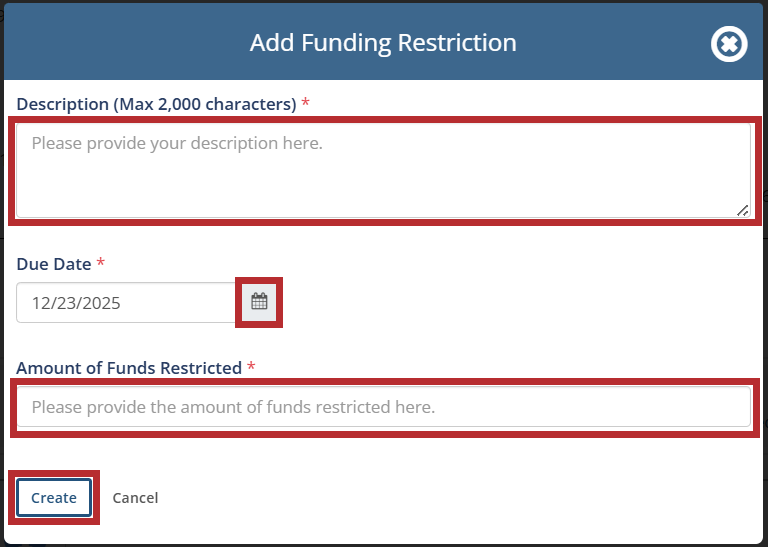Click the "Max 2,000 characters" hint text
The width and height of the screenshot is (768, 547).
(x=205, y=104)
